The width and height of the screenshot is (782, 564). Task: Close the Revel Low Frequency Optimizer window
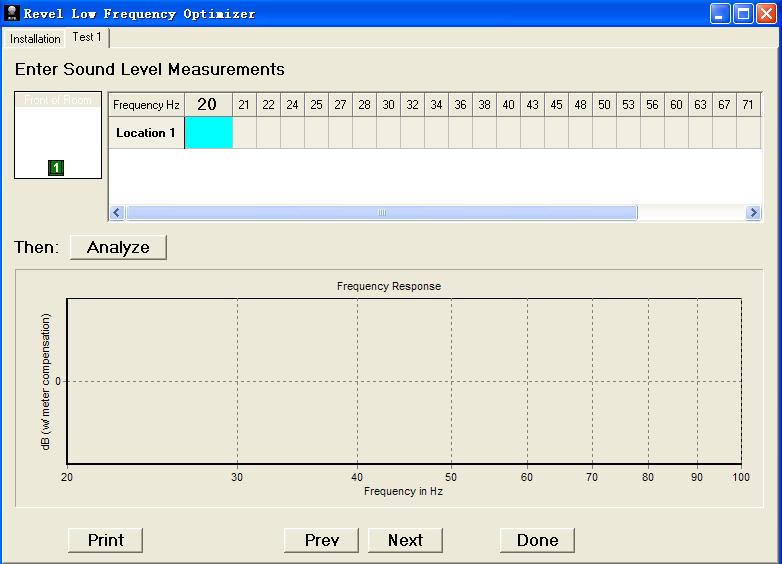tap(767, 13)
